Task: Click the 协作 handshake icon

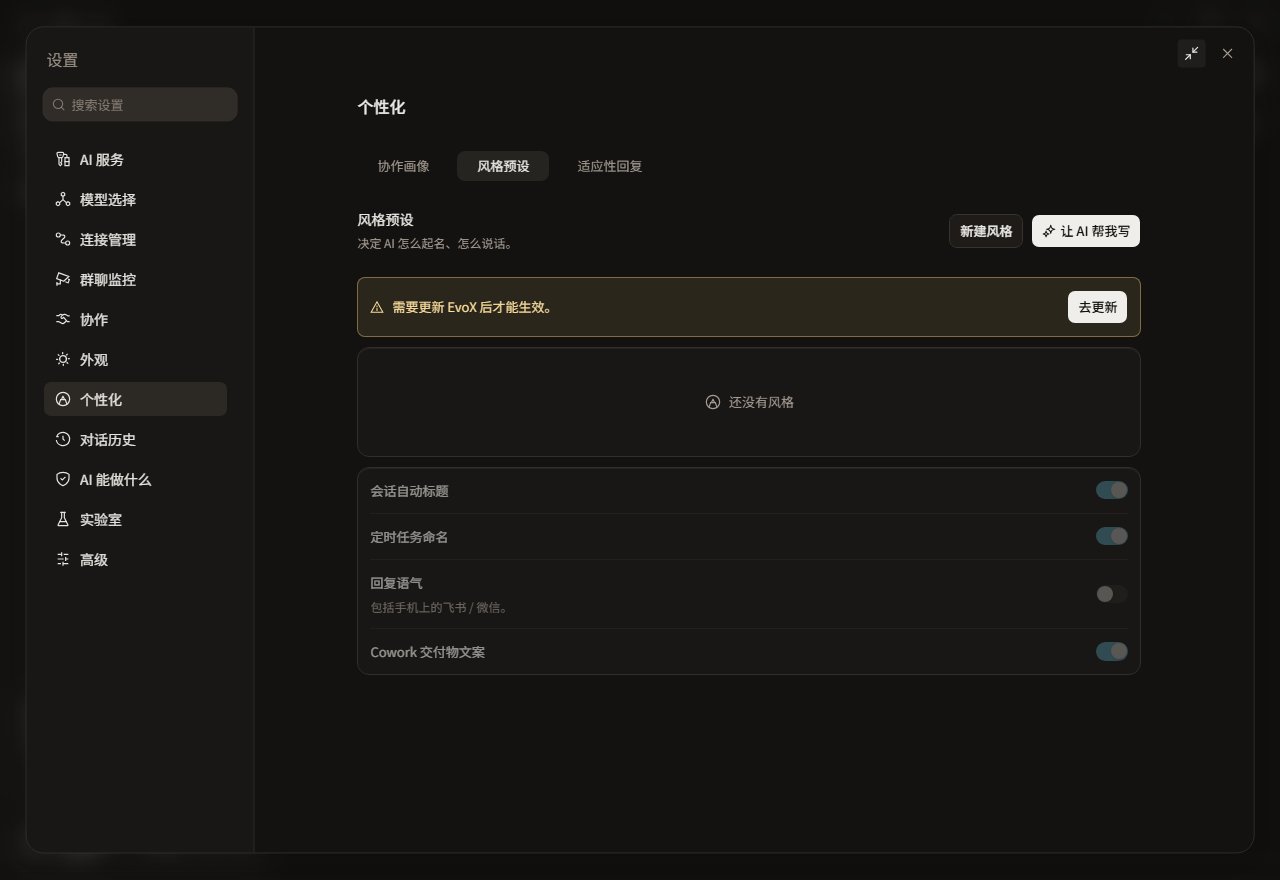Action: pyautogui.click(x=63, y=320)
